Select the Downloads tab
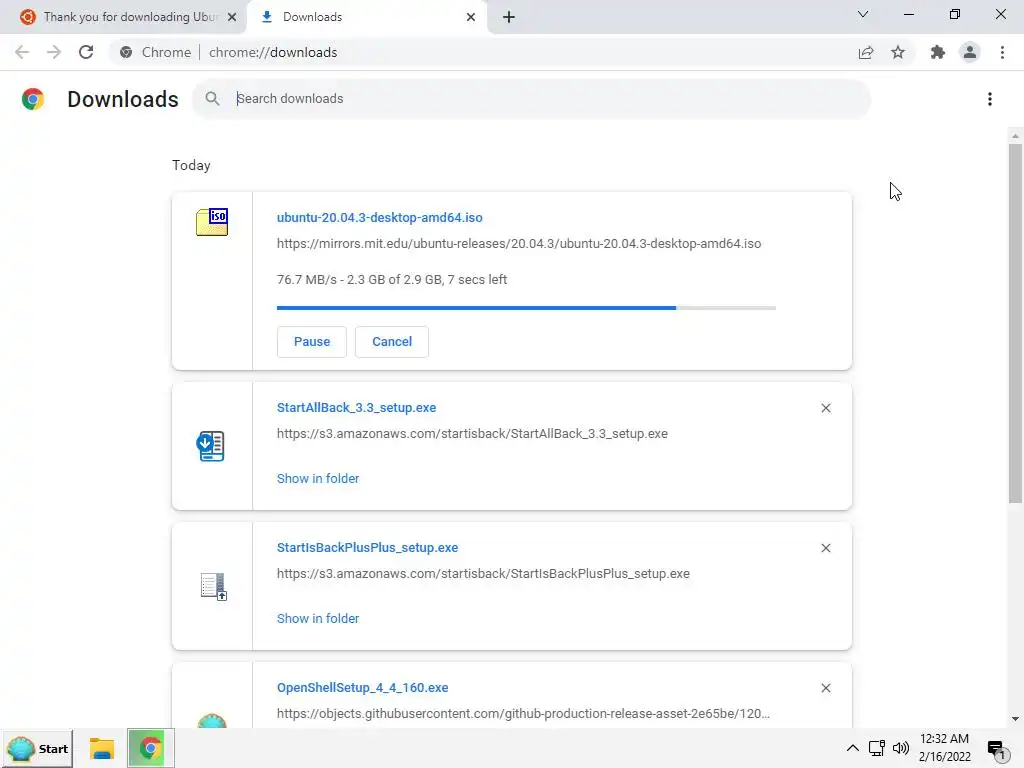Screen dimensions: 1024x768 click(x=368, y=17)
